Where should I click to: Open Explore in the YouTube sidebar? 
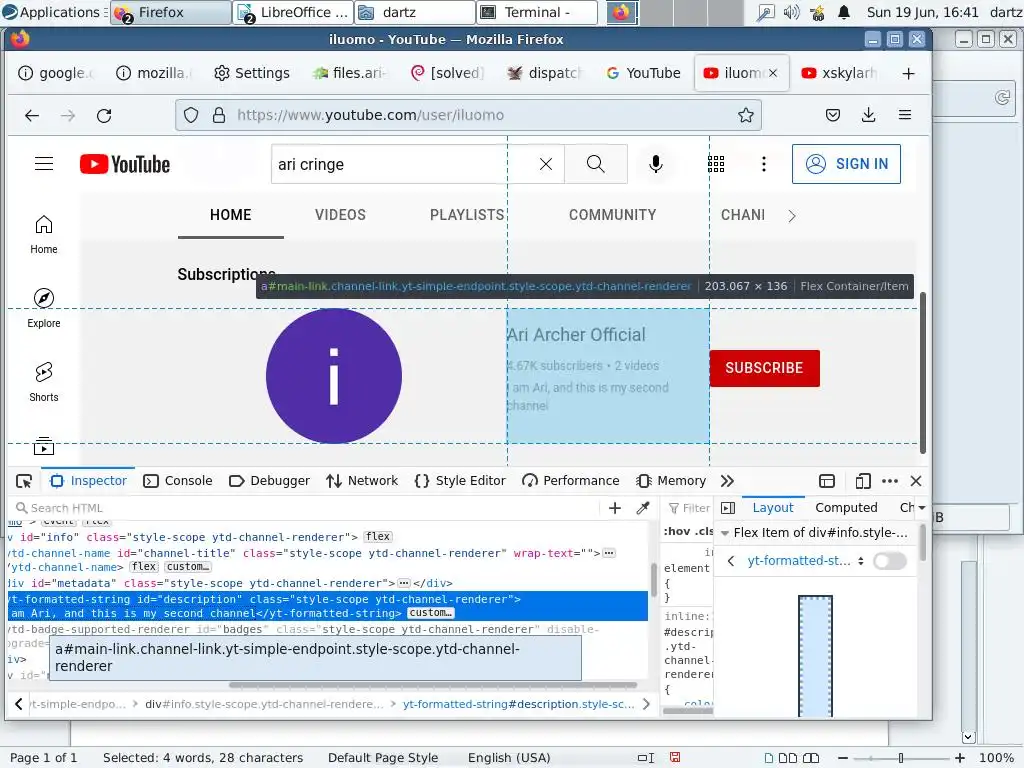[44, 308]
